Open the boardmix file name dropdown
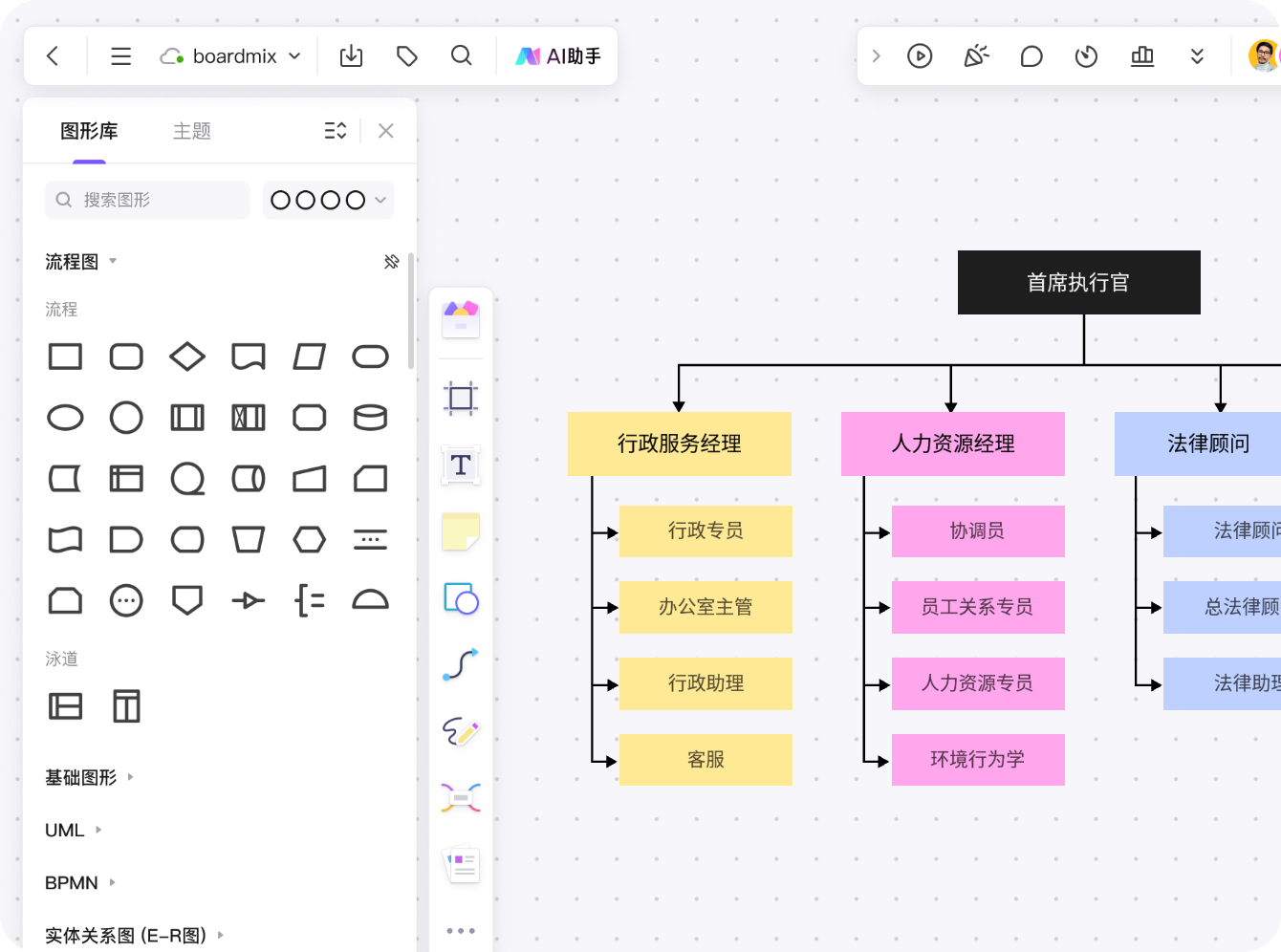 tap(230, 56)
